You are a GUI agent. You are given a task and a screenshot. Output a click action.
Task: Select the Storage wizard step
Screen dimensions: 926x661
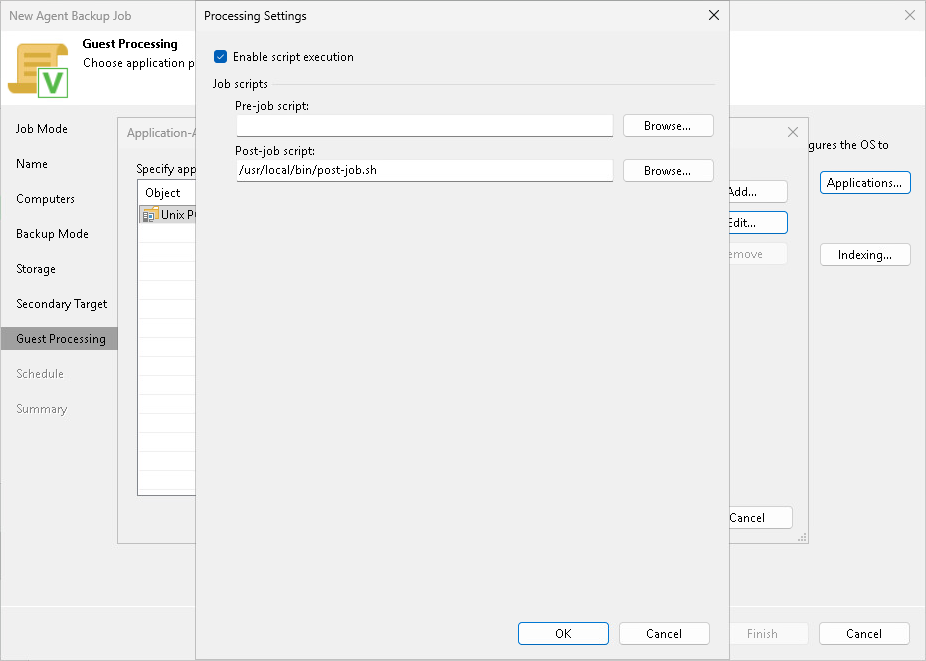(35, 269)
